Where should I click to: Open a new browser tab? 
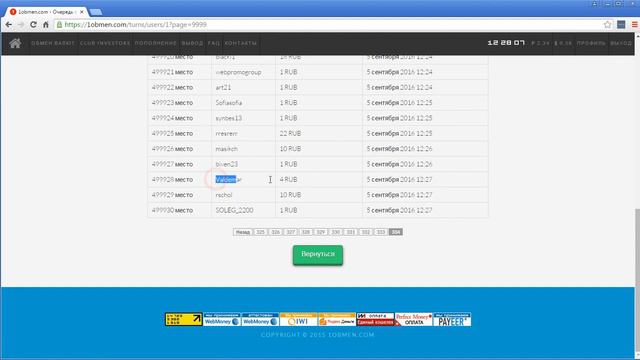pos(96,12)
